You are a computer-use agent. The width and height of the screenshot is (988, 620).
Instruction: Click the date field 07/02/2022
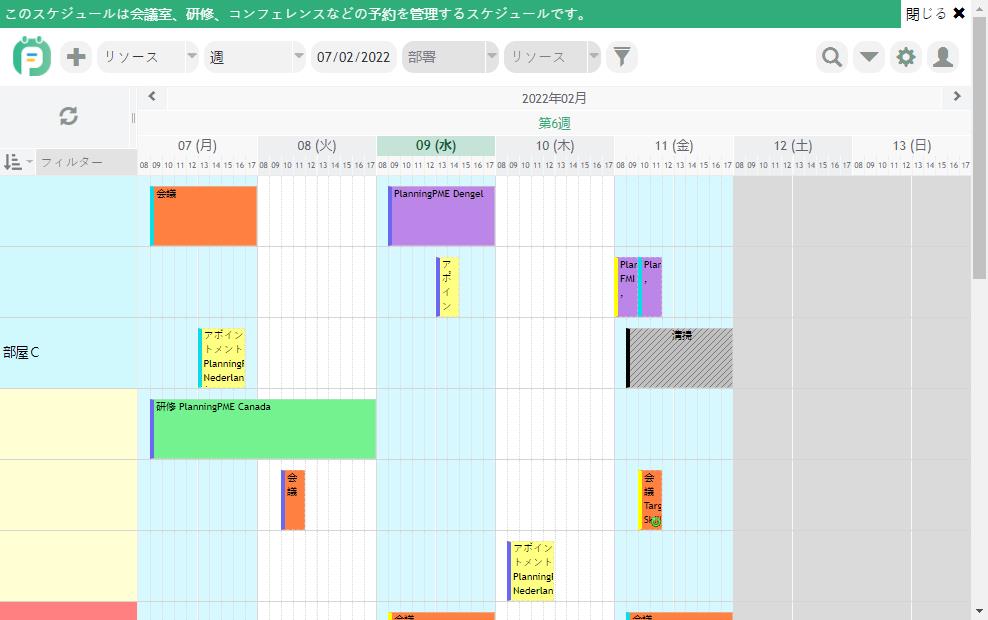(353, 57)
